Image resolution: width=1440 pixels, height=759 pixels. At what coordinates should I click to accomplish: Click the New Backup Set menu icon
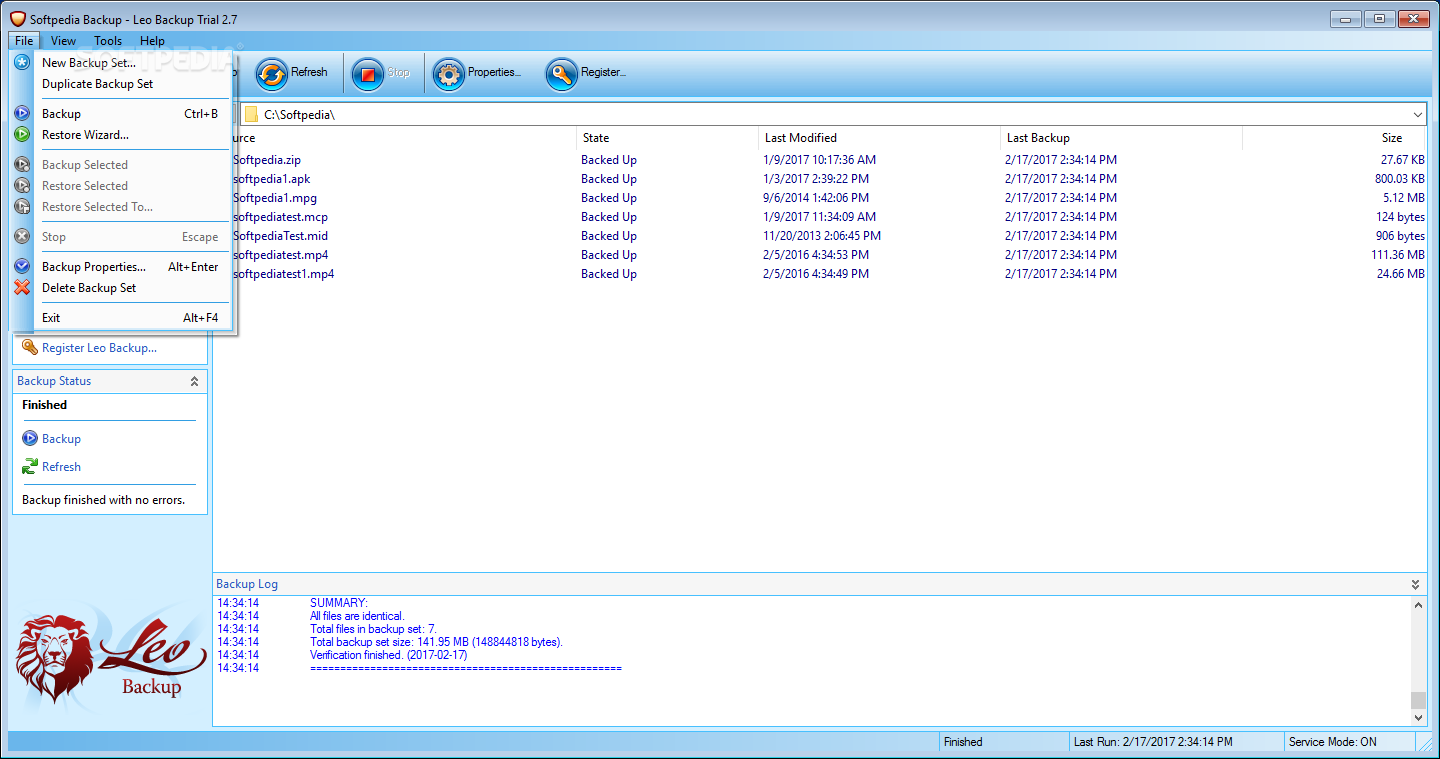click(22, 62)
